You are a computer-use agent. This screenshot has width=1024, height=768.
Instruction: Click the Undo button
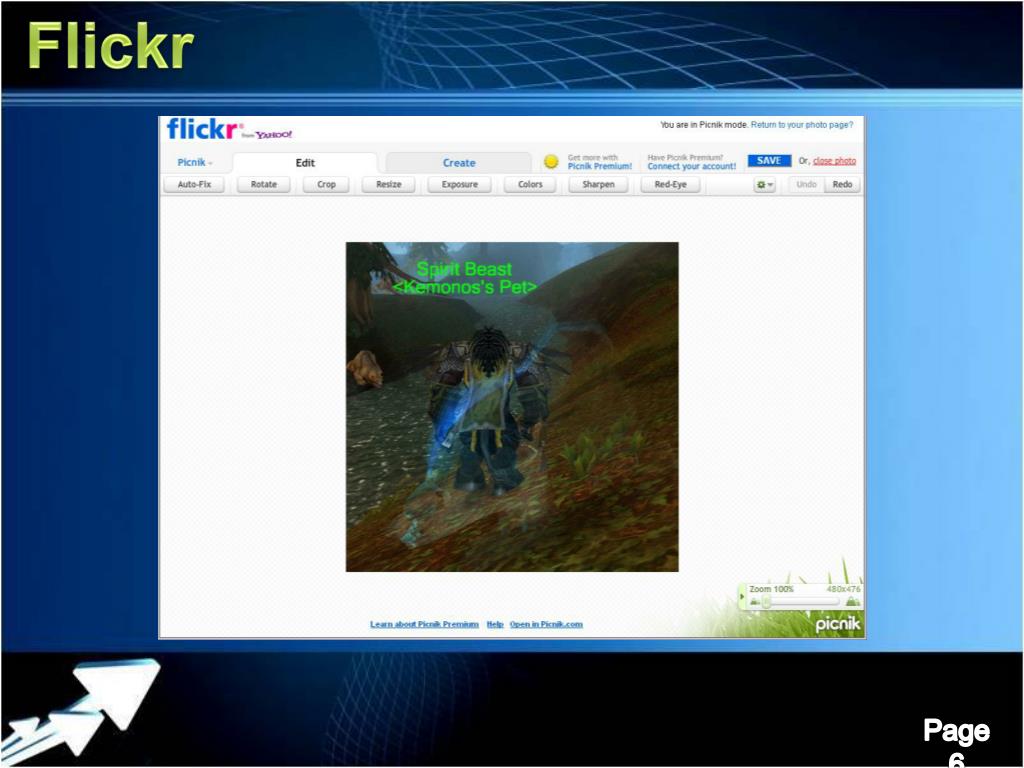tap(807, 185)
